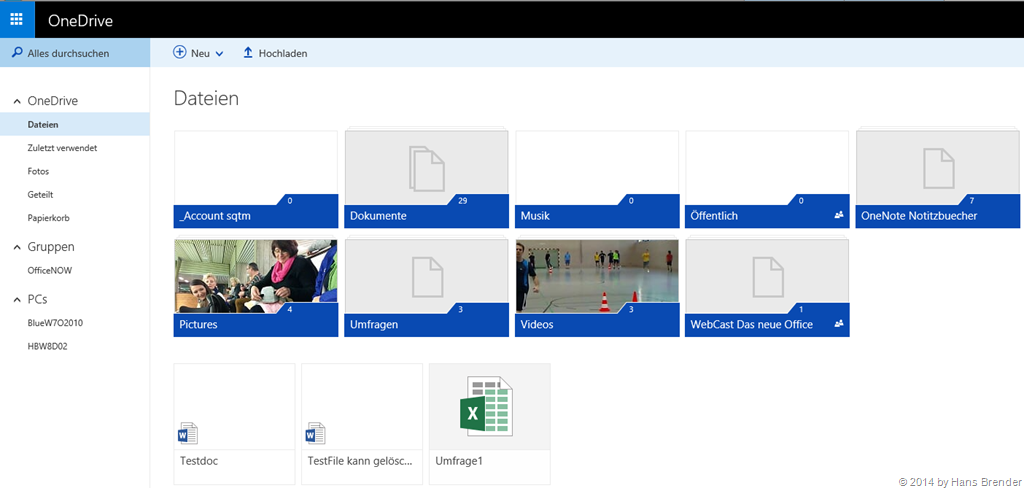Image resolution: width=1024 pixels, height=488 pixels.
Task: Open the Umfrage1 Excel file icon
Action: tap(488, 407)
